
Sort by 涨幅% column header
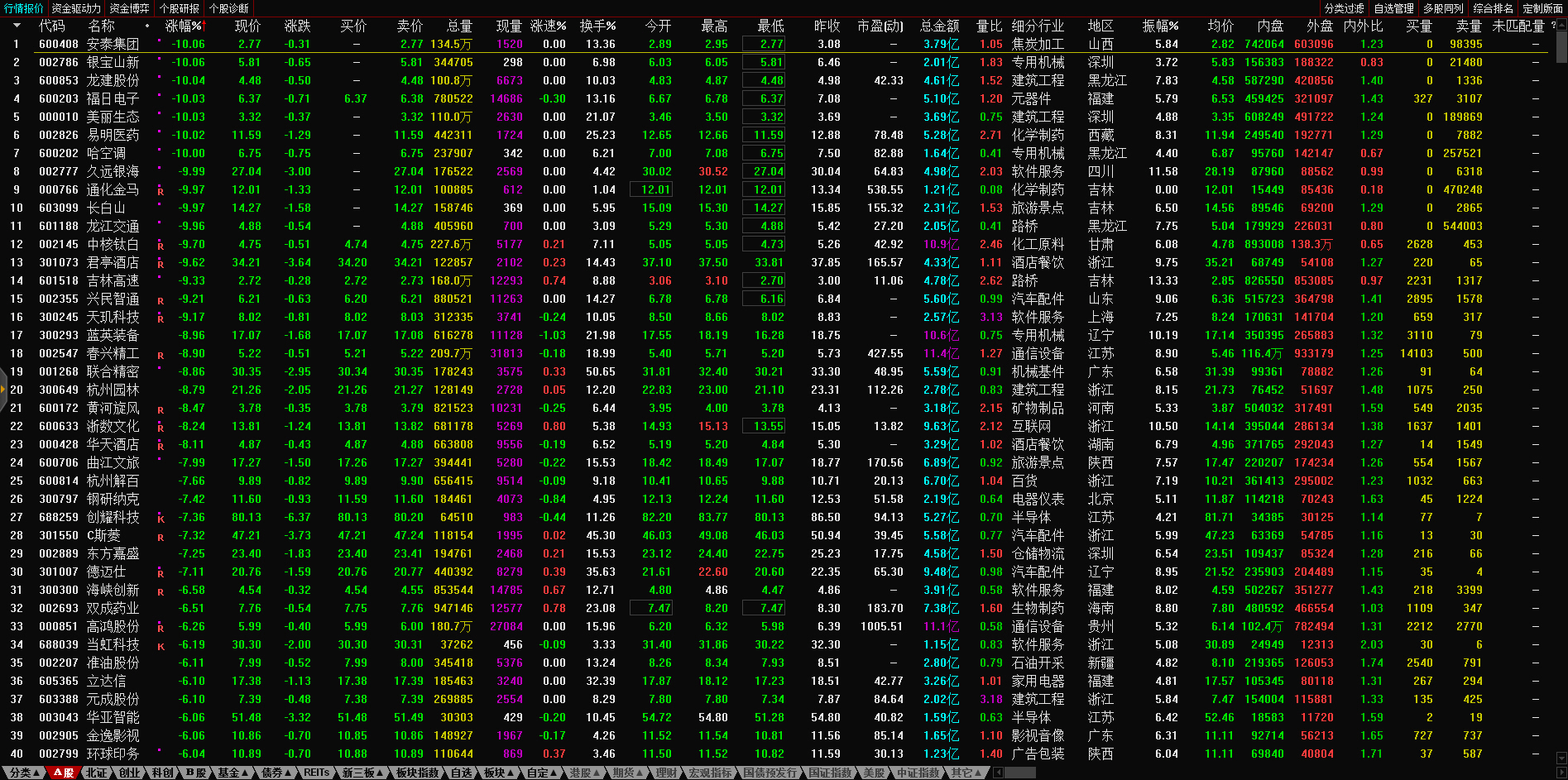point(184,26)
